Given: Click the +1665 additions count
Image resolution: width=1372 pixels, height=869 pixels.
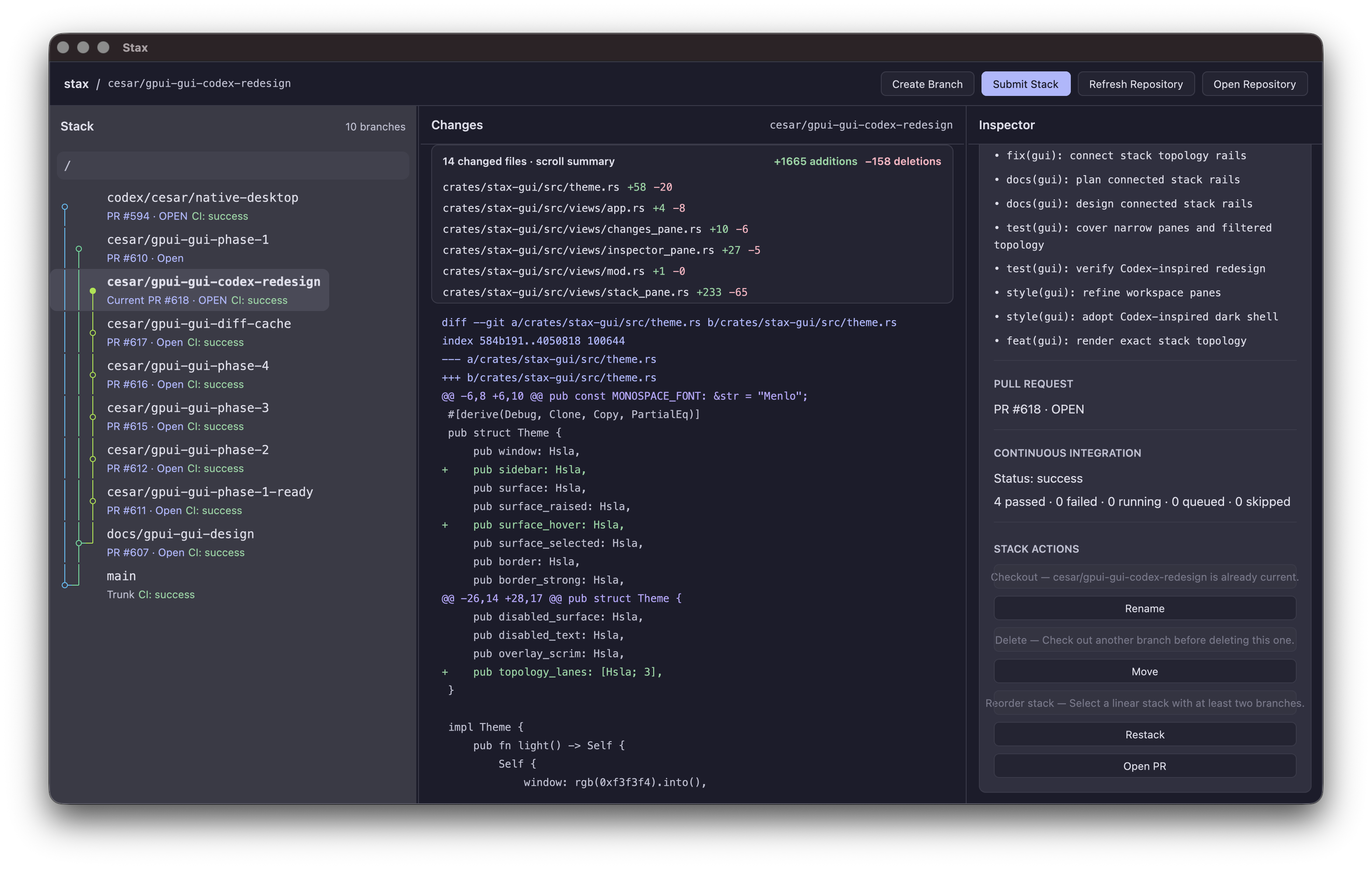Looking at the screenshot, I should pyautogui.click(x=815, y=161).
